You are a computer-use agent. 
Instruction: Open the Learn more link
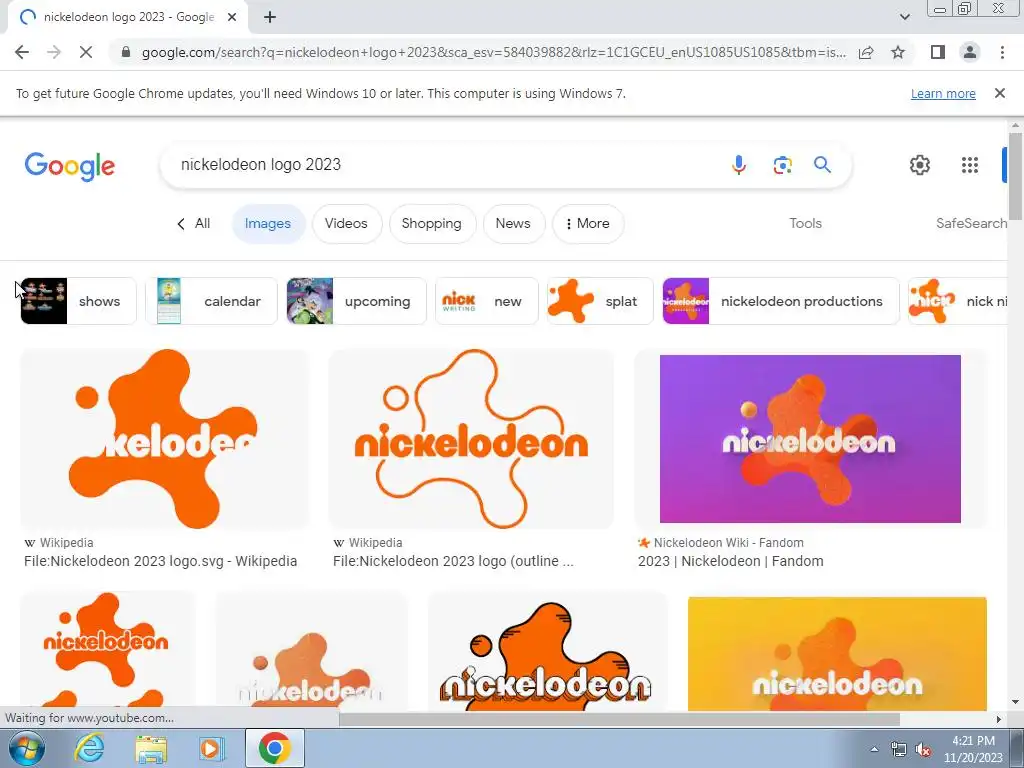point(943,93)
